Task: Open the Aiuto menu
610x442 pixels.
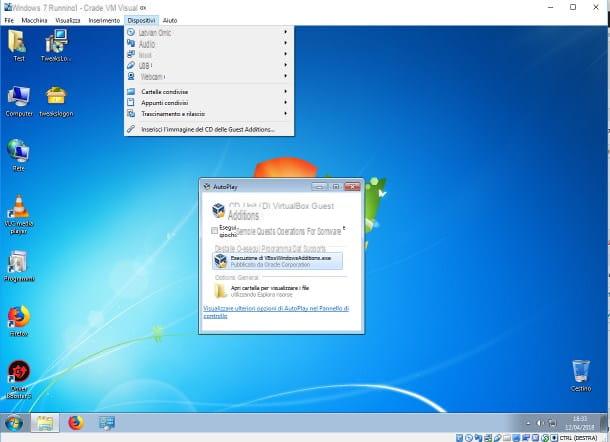Action: 170,20
